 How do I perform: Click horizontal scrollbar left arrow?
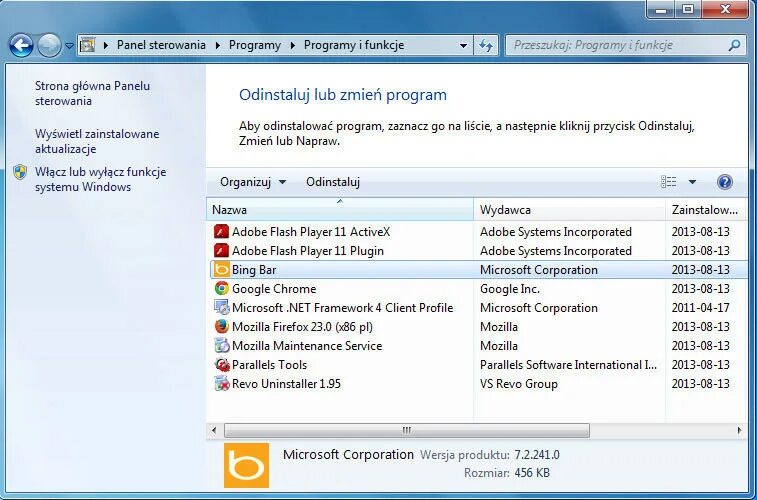pyautogui.click(x=214, y=430)
